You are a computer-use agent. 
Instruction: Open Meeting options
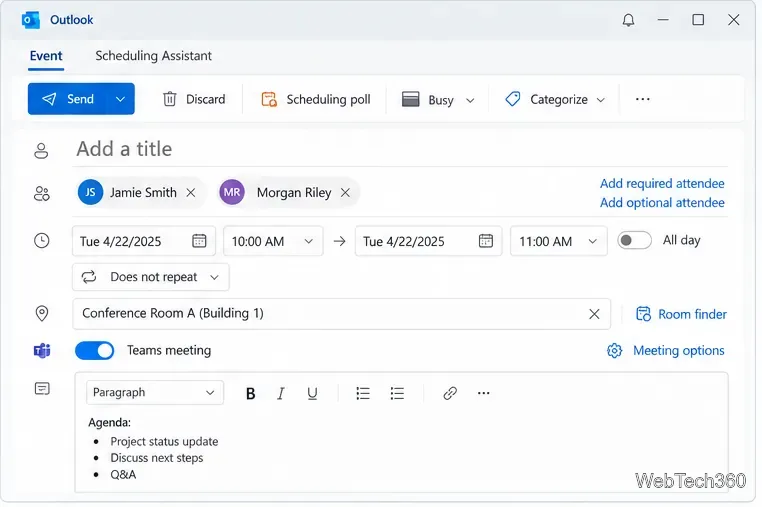(666, 350)
